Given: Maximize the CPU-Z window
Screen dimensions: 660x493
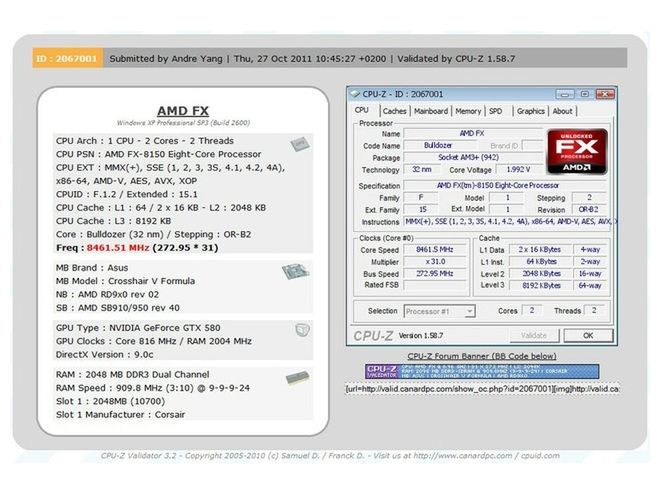Looking at the screenshot, I should coord(585,94).
